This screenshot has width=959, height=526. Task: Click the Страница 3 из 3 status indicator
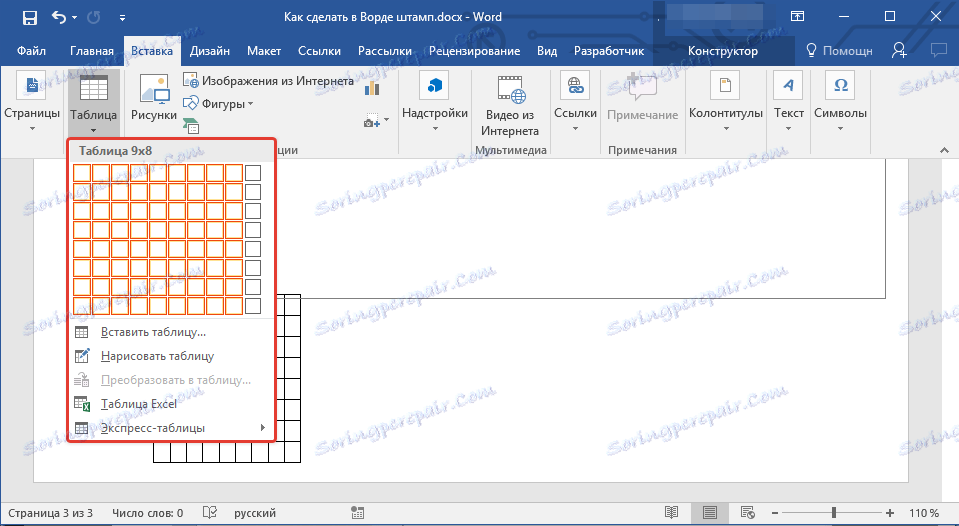click(50, 513)
